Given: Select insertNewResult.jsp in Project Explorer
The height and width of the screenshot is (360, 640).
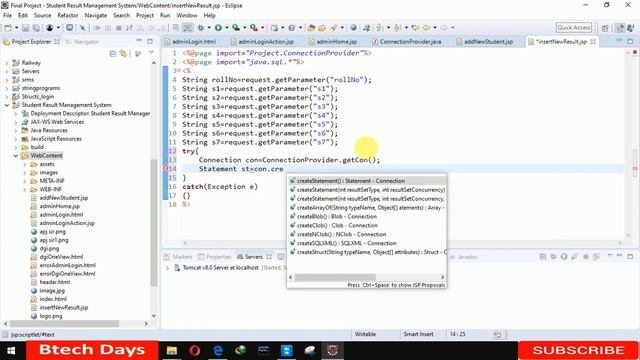Looking at the screenshot, I should [x=64, y=307].
